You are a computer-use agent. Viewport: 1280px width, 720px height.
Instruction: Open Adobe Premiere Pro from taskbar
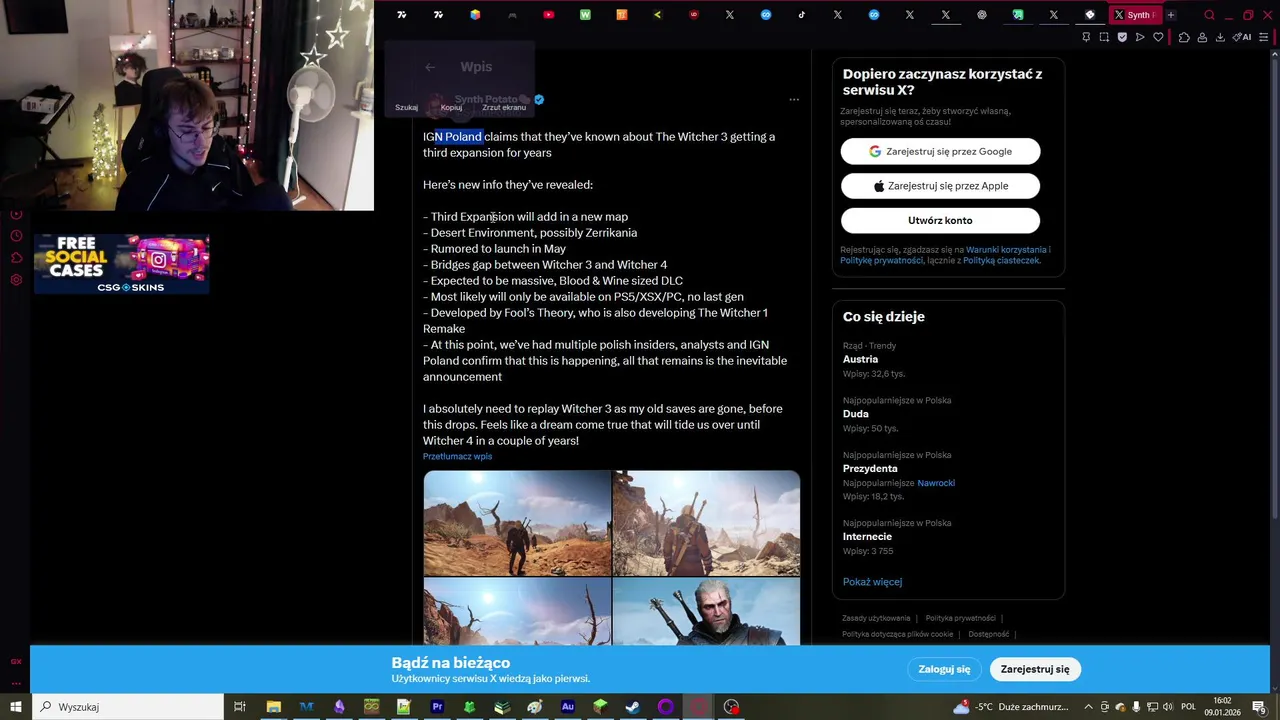[437, 707]
